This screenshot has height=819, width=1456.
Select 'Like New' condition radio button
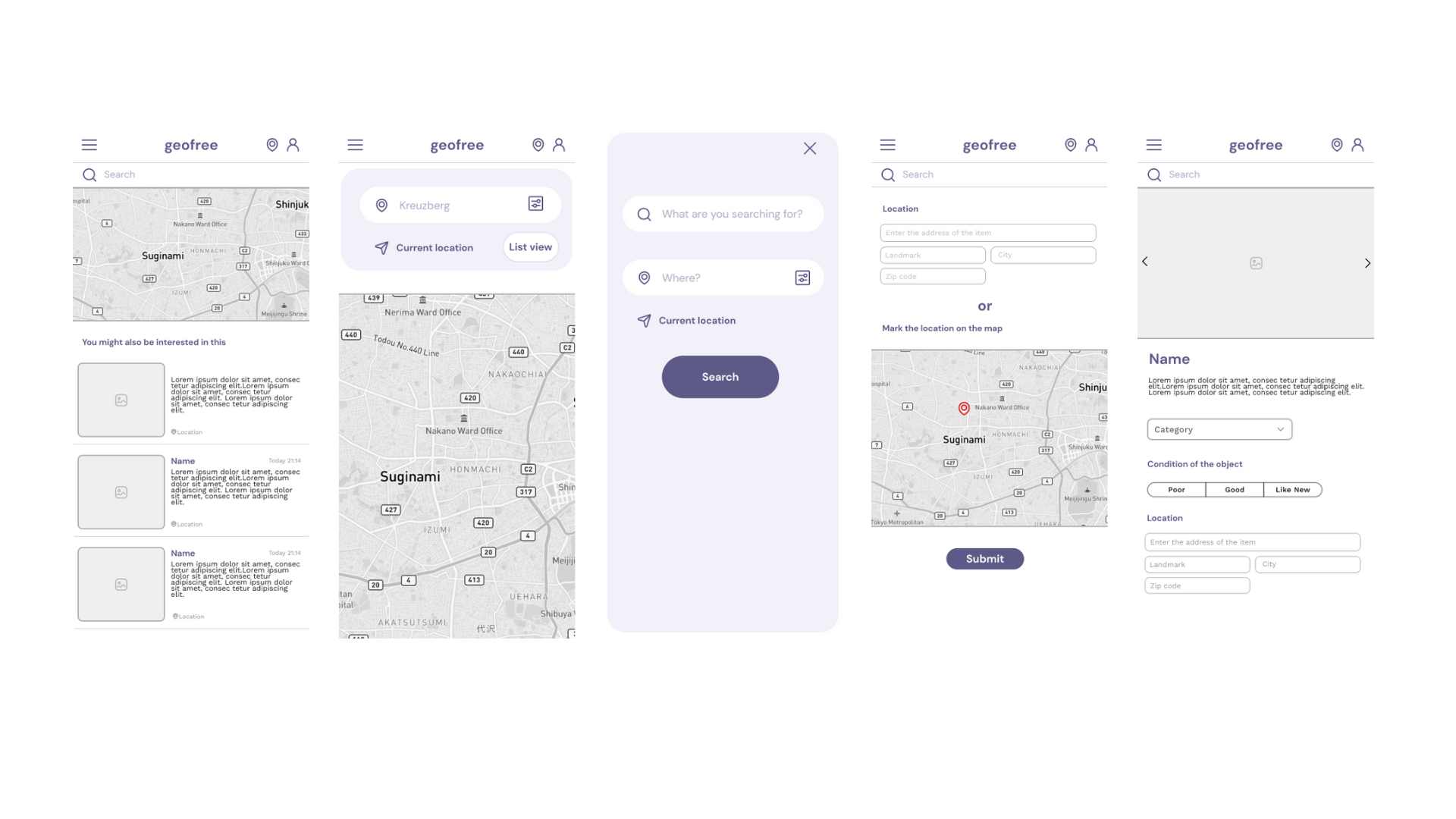tap(1292, 489)
